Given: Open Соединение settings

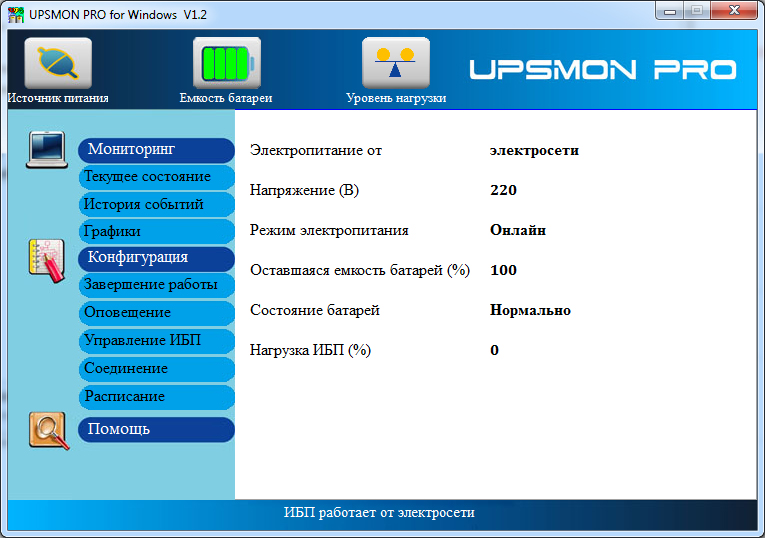Looking at the screenshot, I should click(156, 369).
